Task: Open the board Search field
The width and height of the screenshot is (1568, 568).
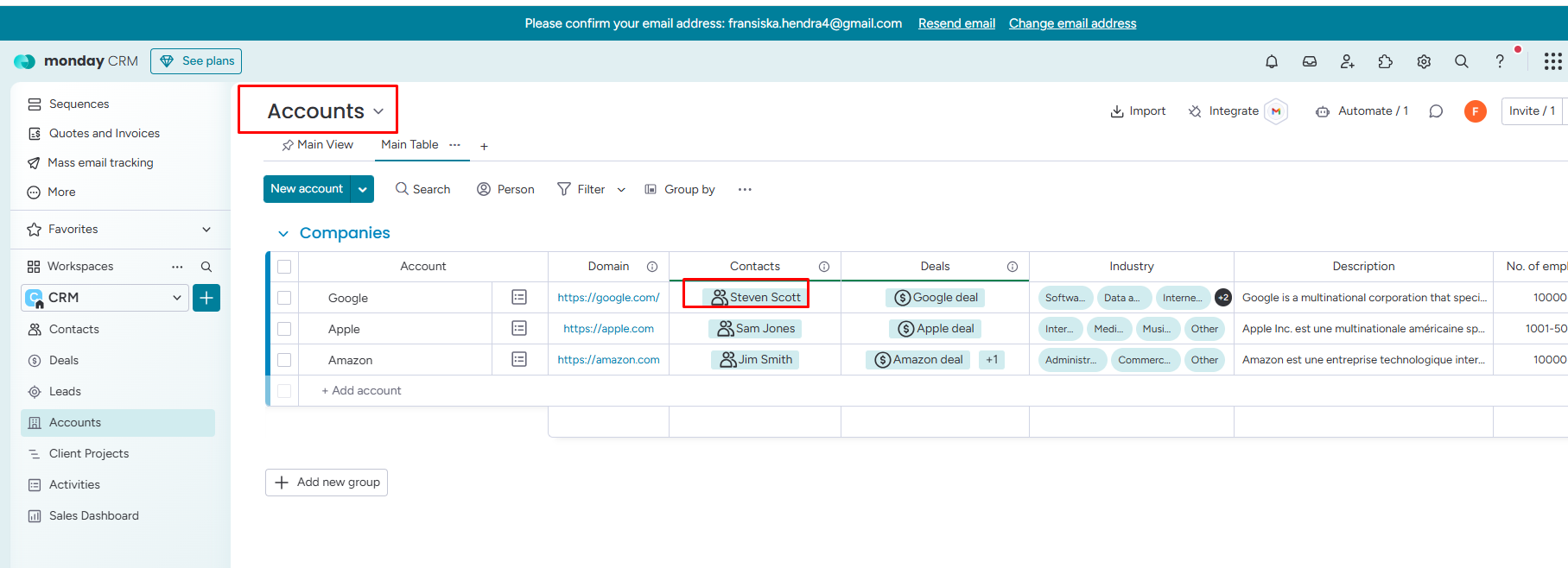Action: coord(422,189)
